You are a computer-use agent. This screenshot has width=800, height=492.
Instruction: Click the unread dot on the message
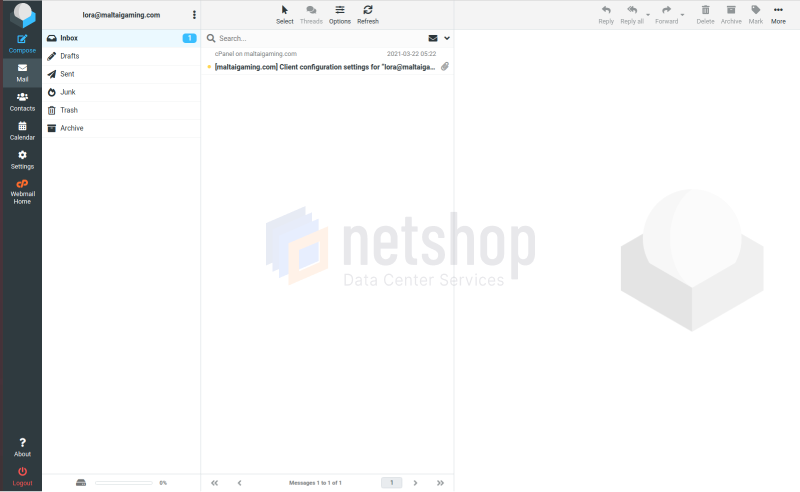(x=209, y=67)
